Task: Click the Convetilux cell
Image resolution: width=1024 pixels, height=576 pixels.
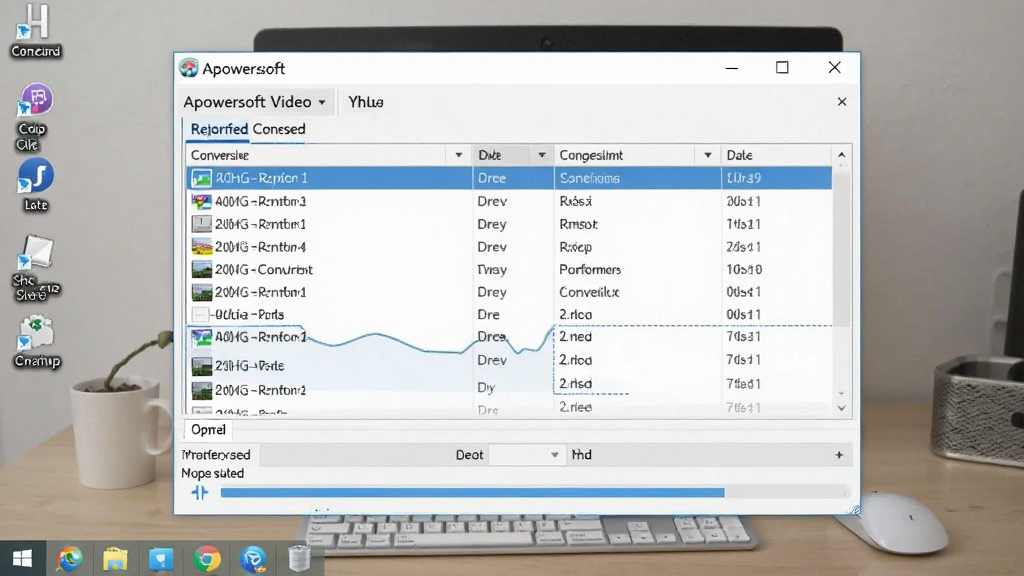Action: point(588,292)
